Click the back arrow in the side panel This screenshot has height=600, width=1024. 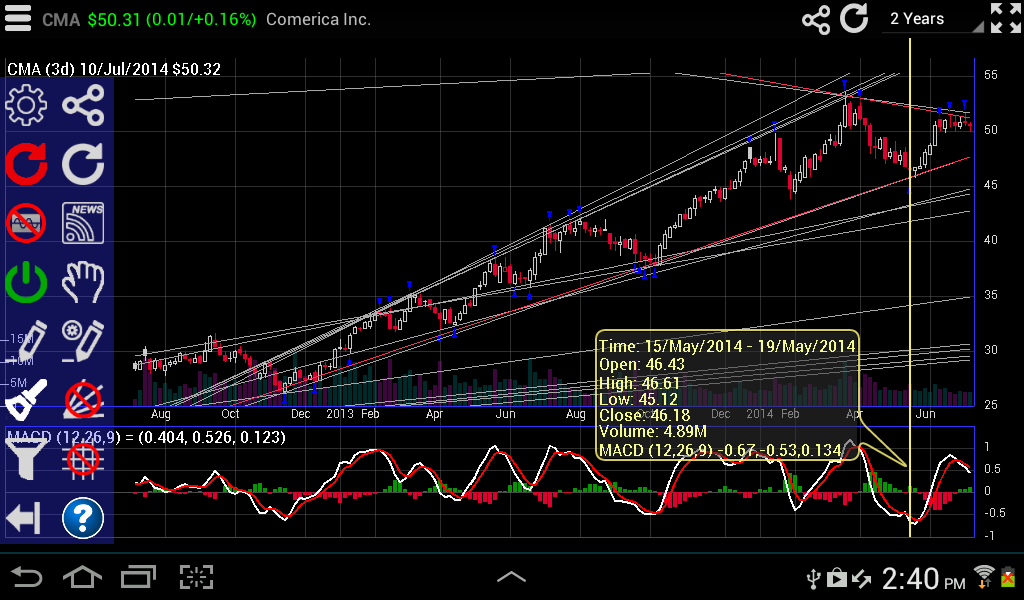(x=24, y=518)
